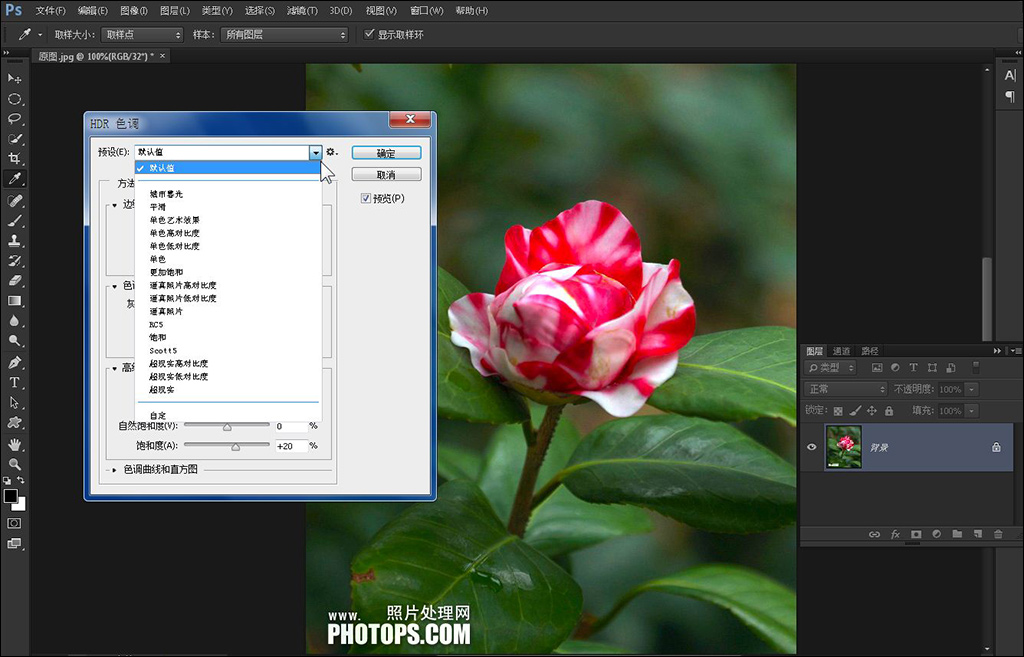The width and height of the screenshot is (1024, 657).
Task: Delete layer with the trash icon
Action: pyautogui.click(x=998, y=534)
